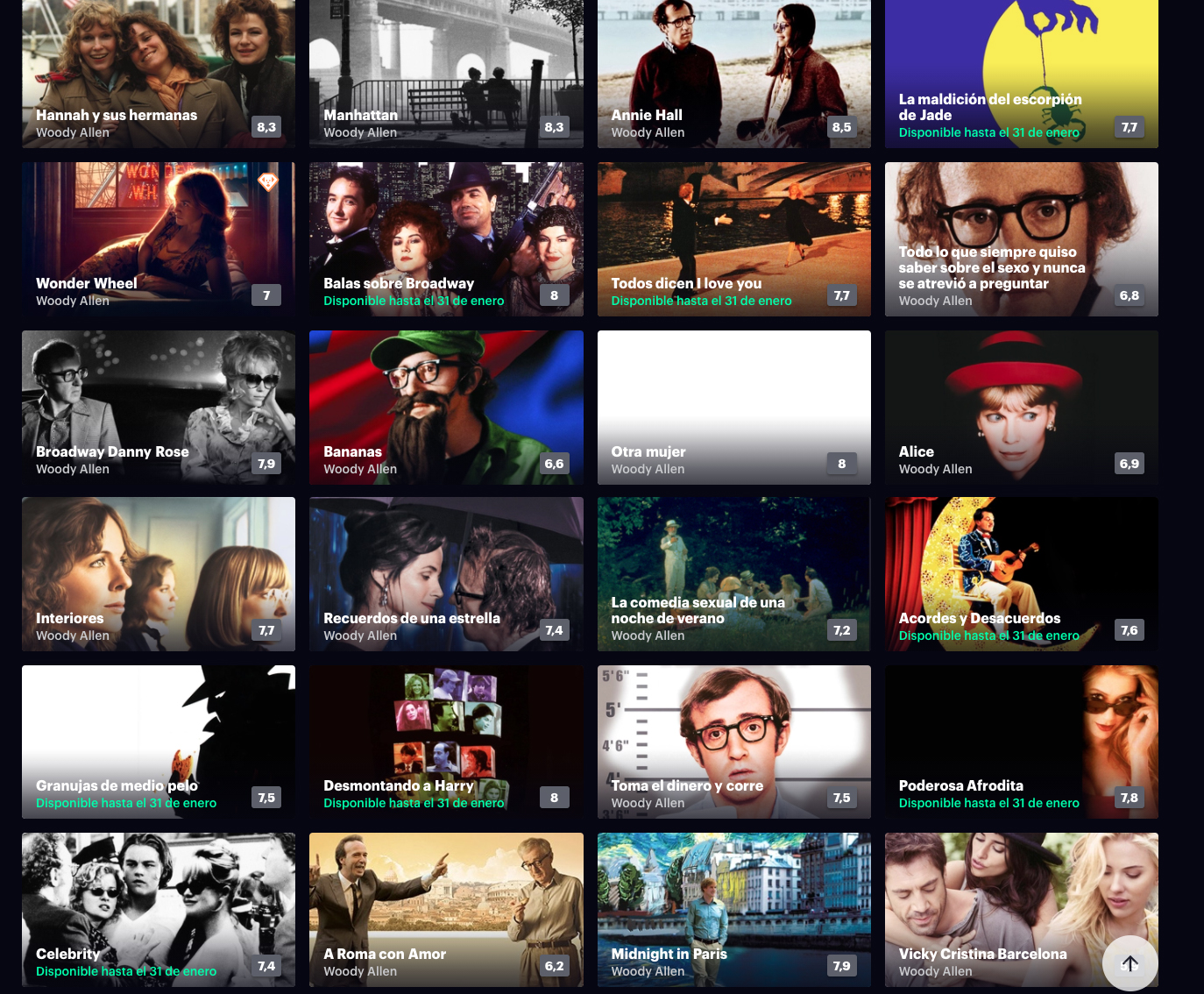Click the 6,6 rating badge on Bananas
Screen dimensions: 1204x994
click(x=554, y=464)
